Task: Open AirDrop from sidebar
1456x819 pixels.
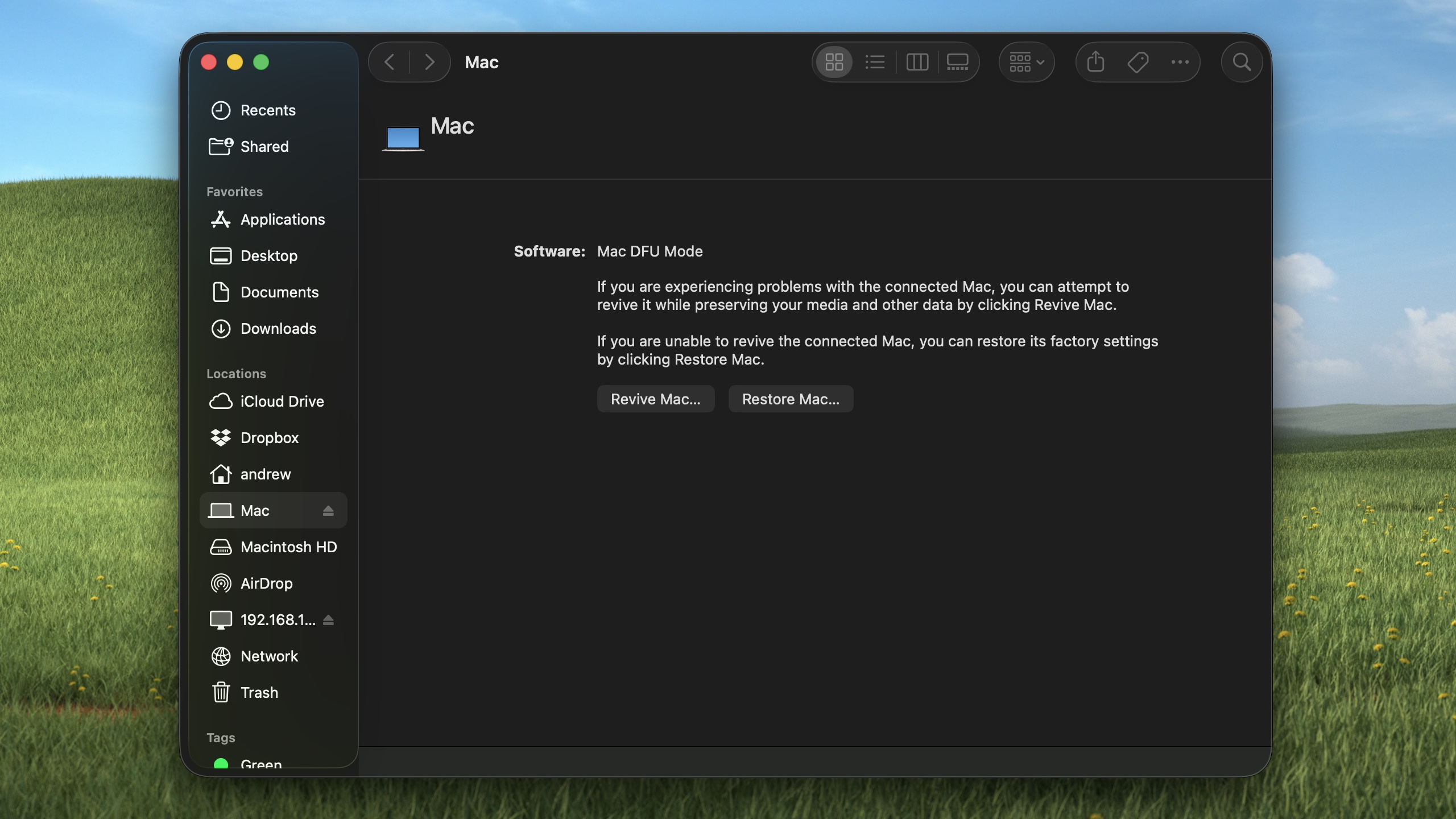Action: tap(266, 584)
